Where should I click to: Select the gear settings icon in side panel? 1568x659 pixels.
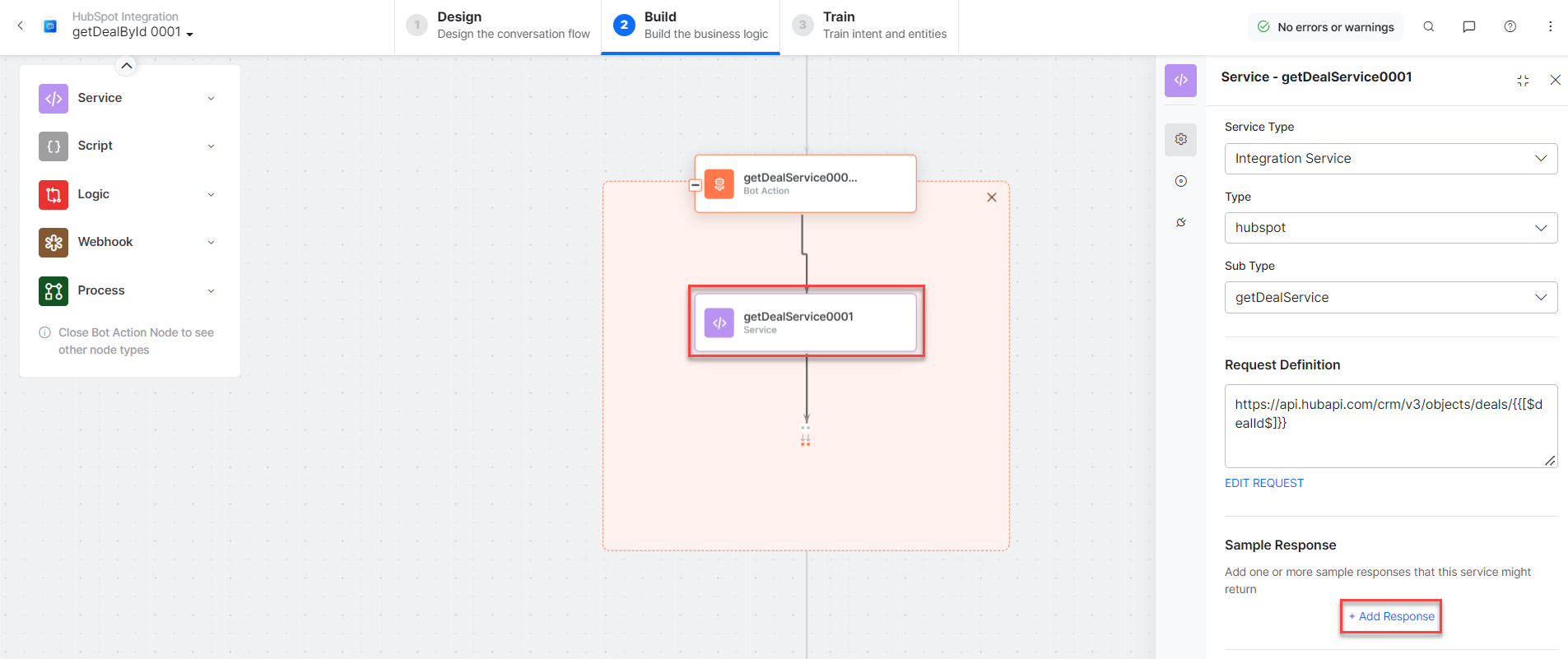click(x=1180, y=139)
